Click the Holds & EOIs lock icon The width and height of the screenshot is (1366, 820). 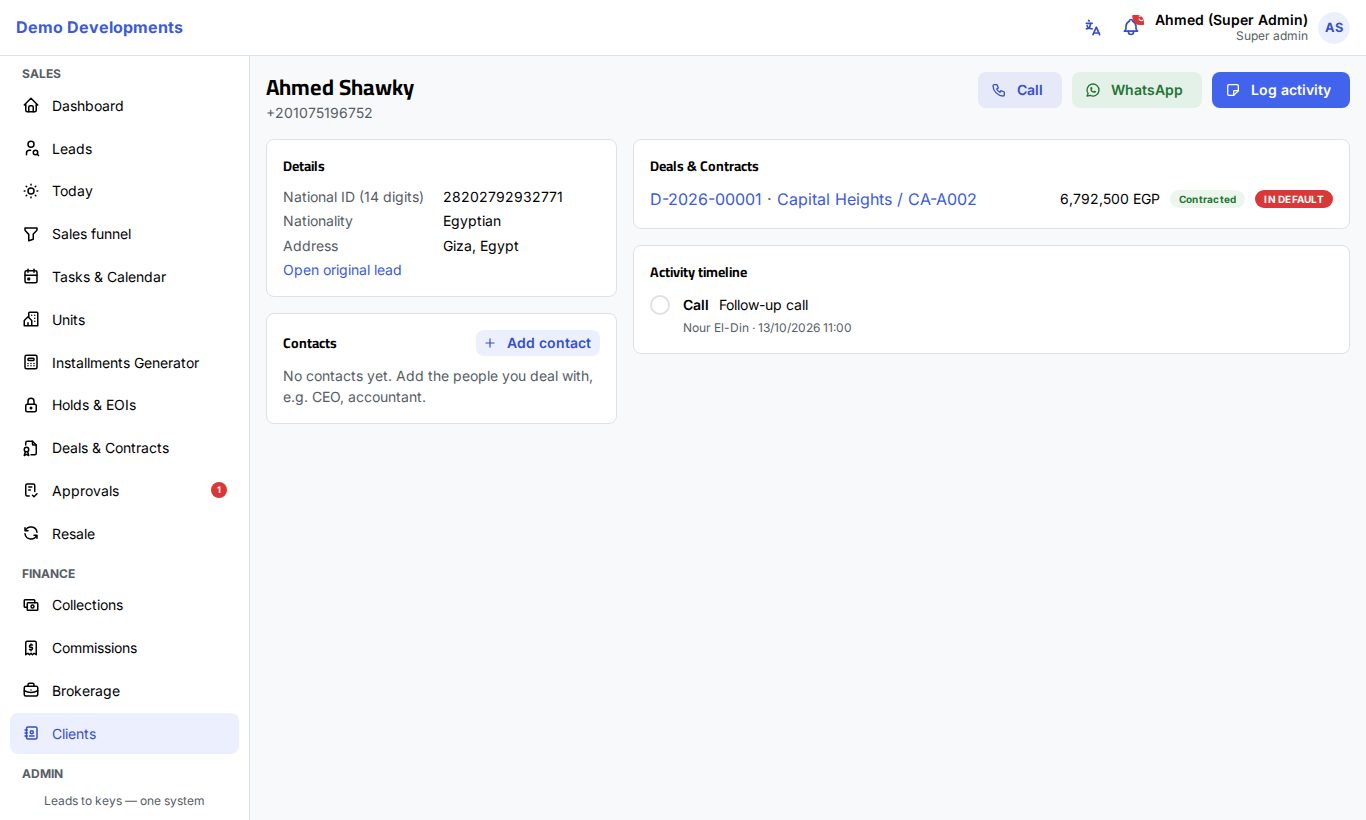(x=31, y=405)
